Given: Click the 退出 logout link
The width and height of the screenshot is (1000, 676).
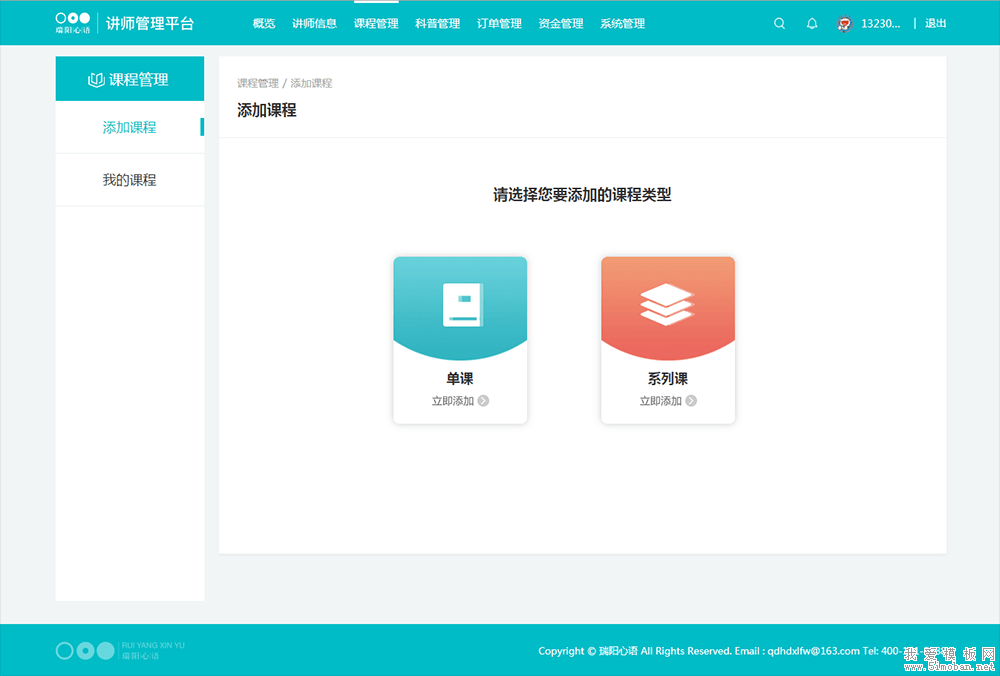Looking at the screenshot, I should (x=935, y=24).
